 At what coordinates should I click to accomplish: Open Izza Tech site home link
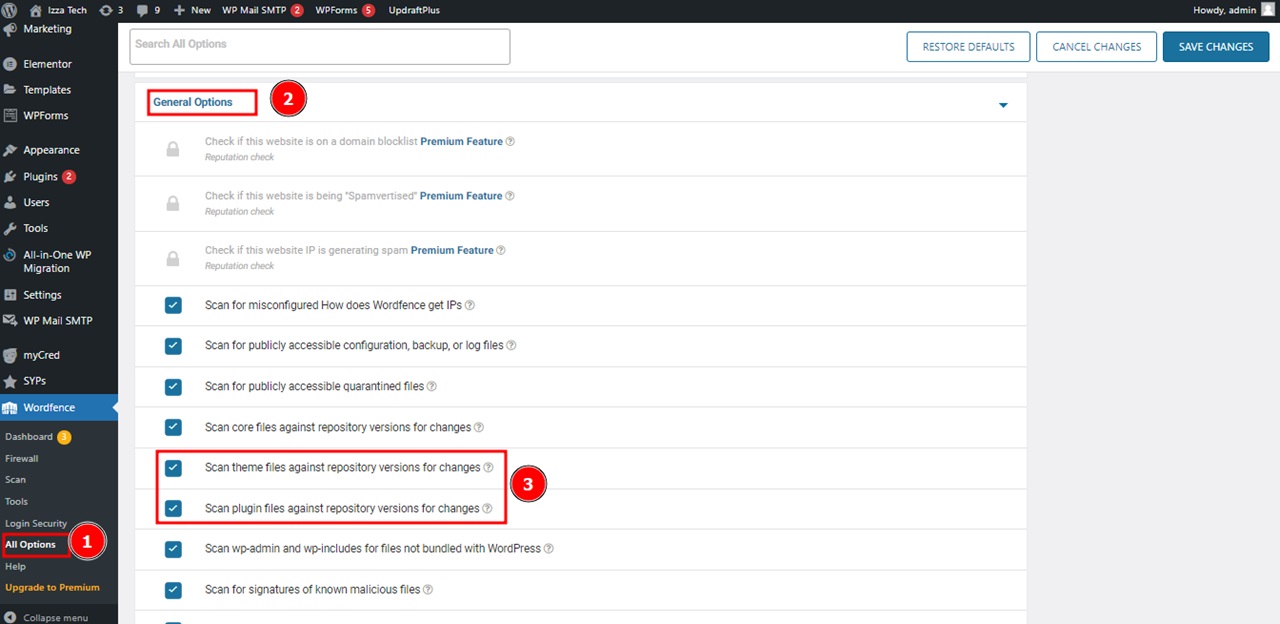click(x=57, y=10)
